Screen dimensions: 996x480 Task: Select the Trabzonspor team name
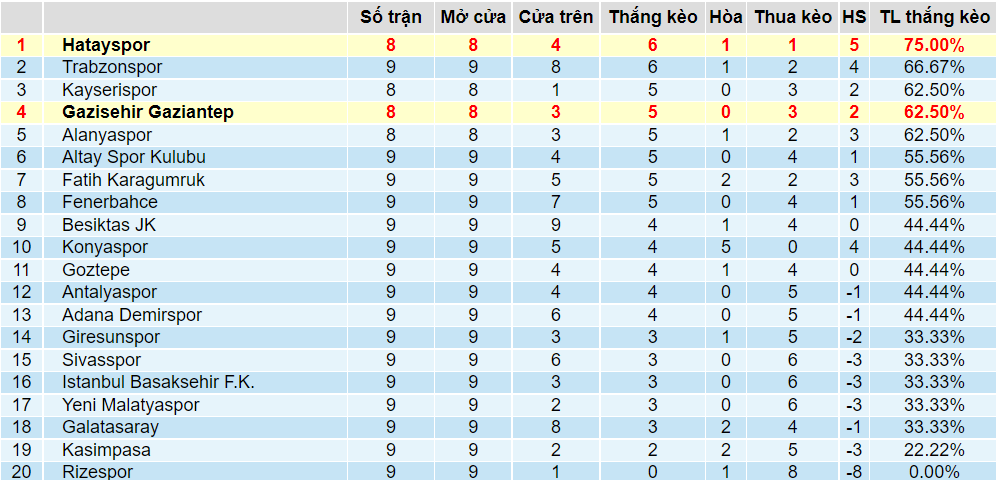(112, 67)
